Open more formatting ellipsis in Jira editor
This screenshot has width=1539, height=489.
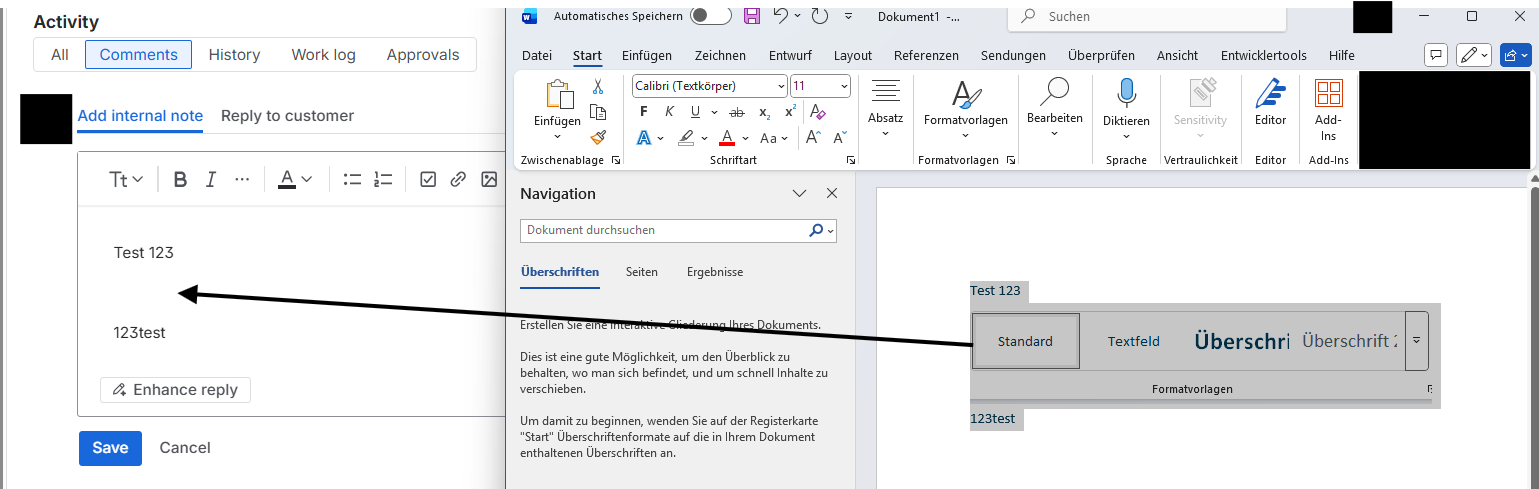tap(241, 179)
